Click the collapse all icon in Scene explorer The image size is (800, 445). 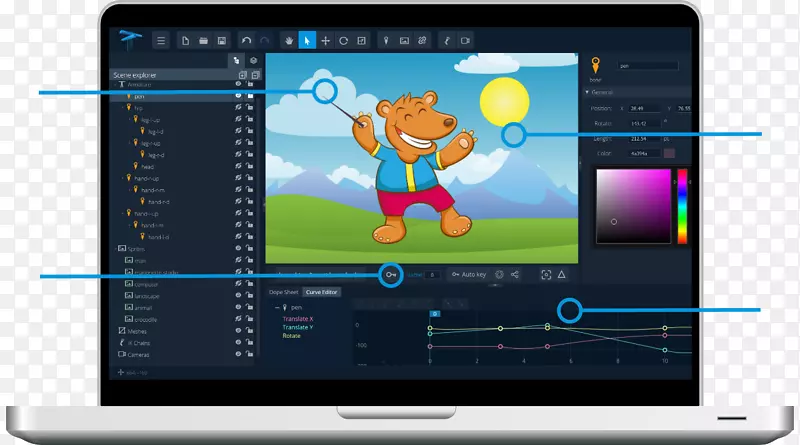[256, 75]
